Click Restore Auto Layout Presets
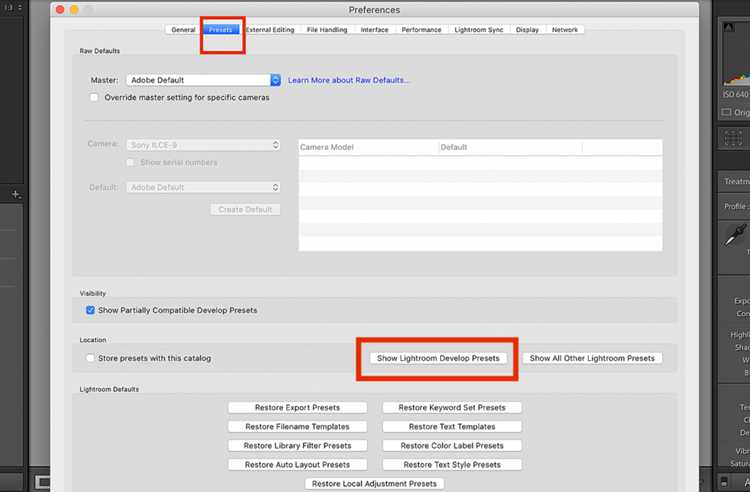This screenshot has width=750, height=492. click(x=298, y=465)
